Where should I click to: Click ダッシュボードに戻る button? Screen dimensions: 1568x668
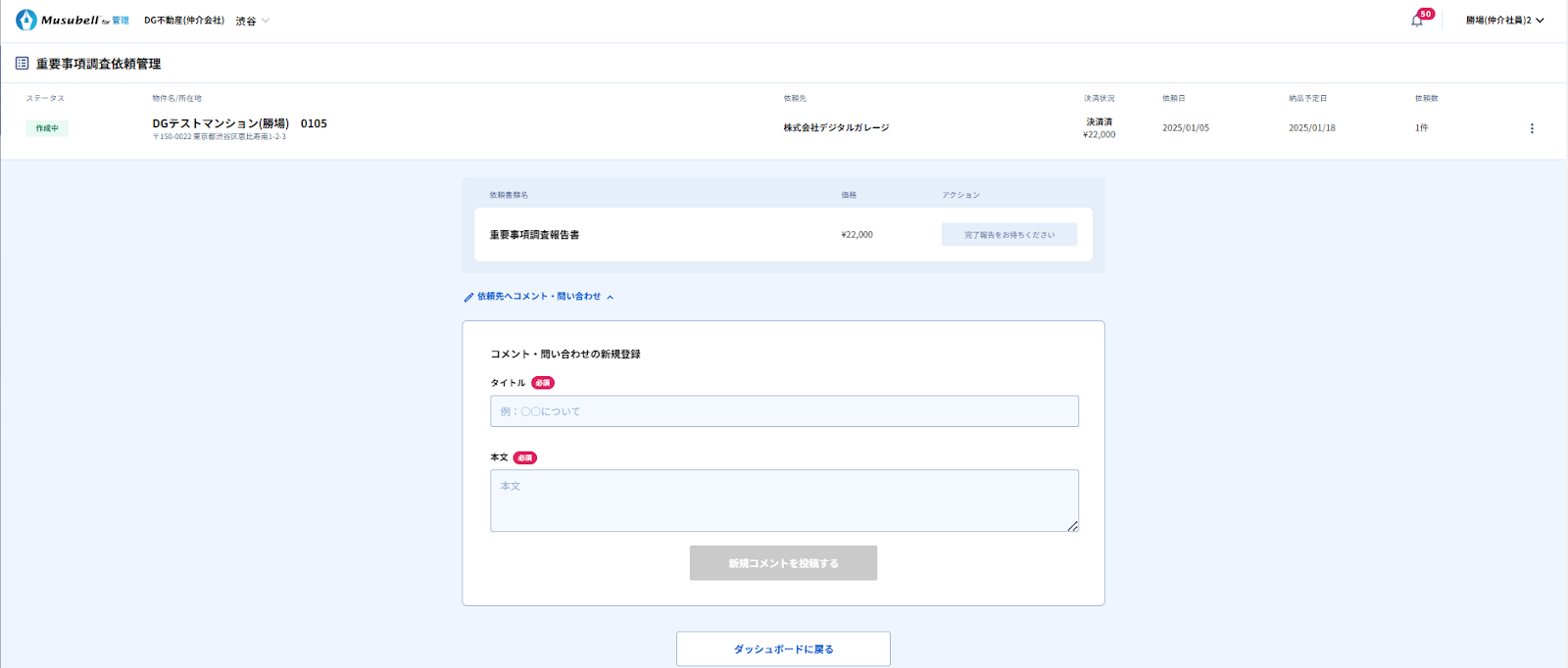tap(783, 648)
